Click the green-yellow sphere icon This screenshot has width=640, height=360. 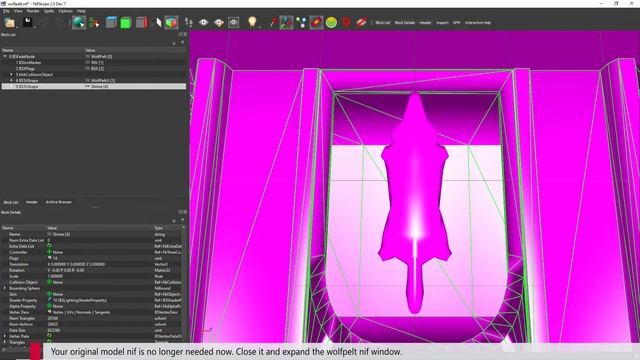331,22
